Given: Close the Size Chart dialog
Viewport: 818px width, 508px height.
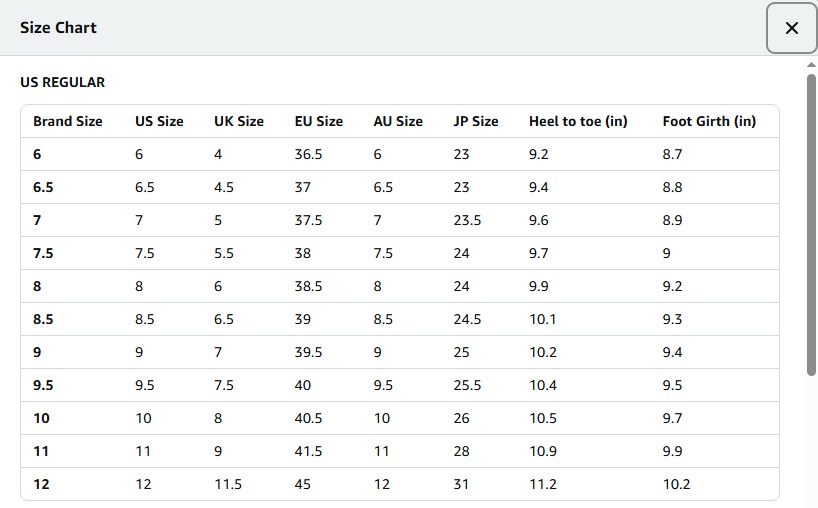Looking at the screenshot, I should coord(791,28).
